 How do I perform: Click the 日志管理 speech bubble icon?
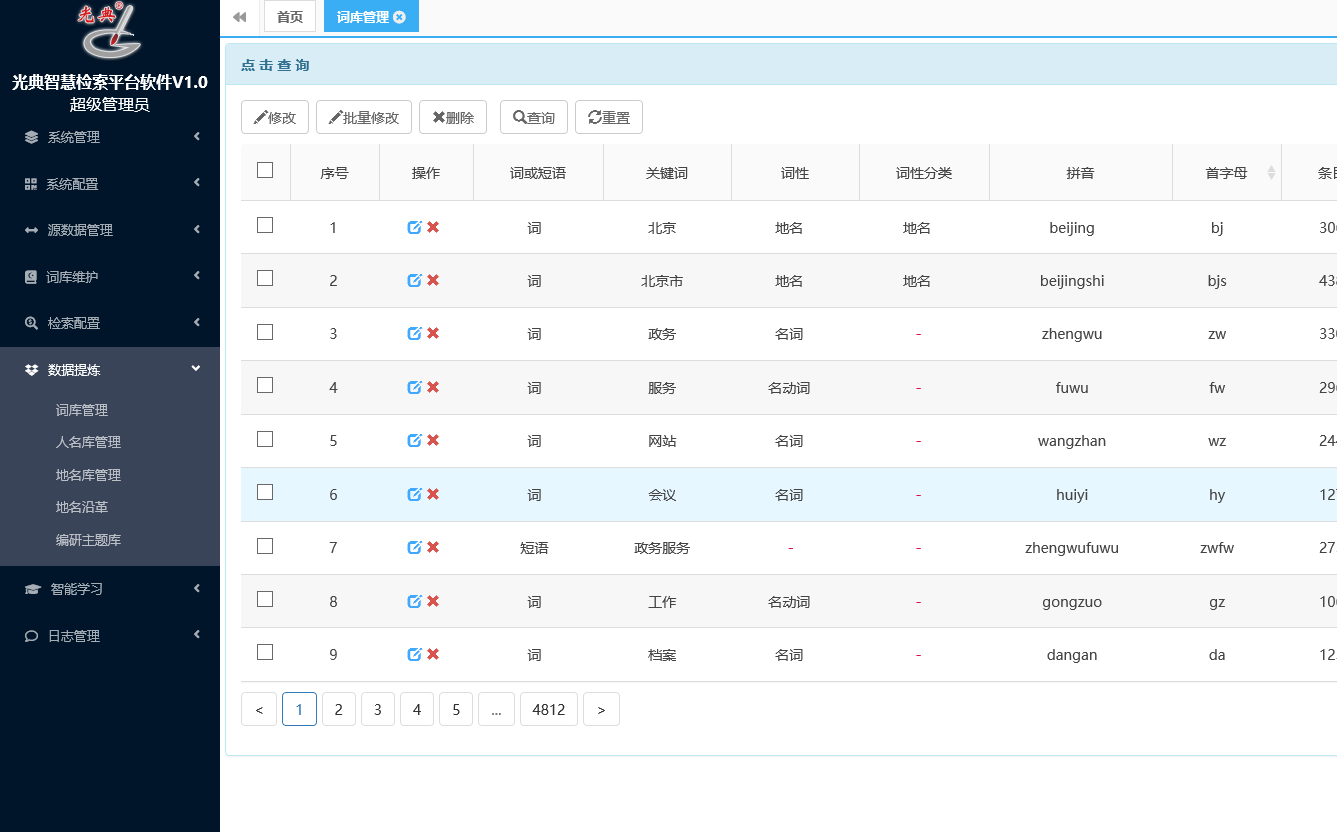pos(32,636)
